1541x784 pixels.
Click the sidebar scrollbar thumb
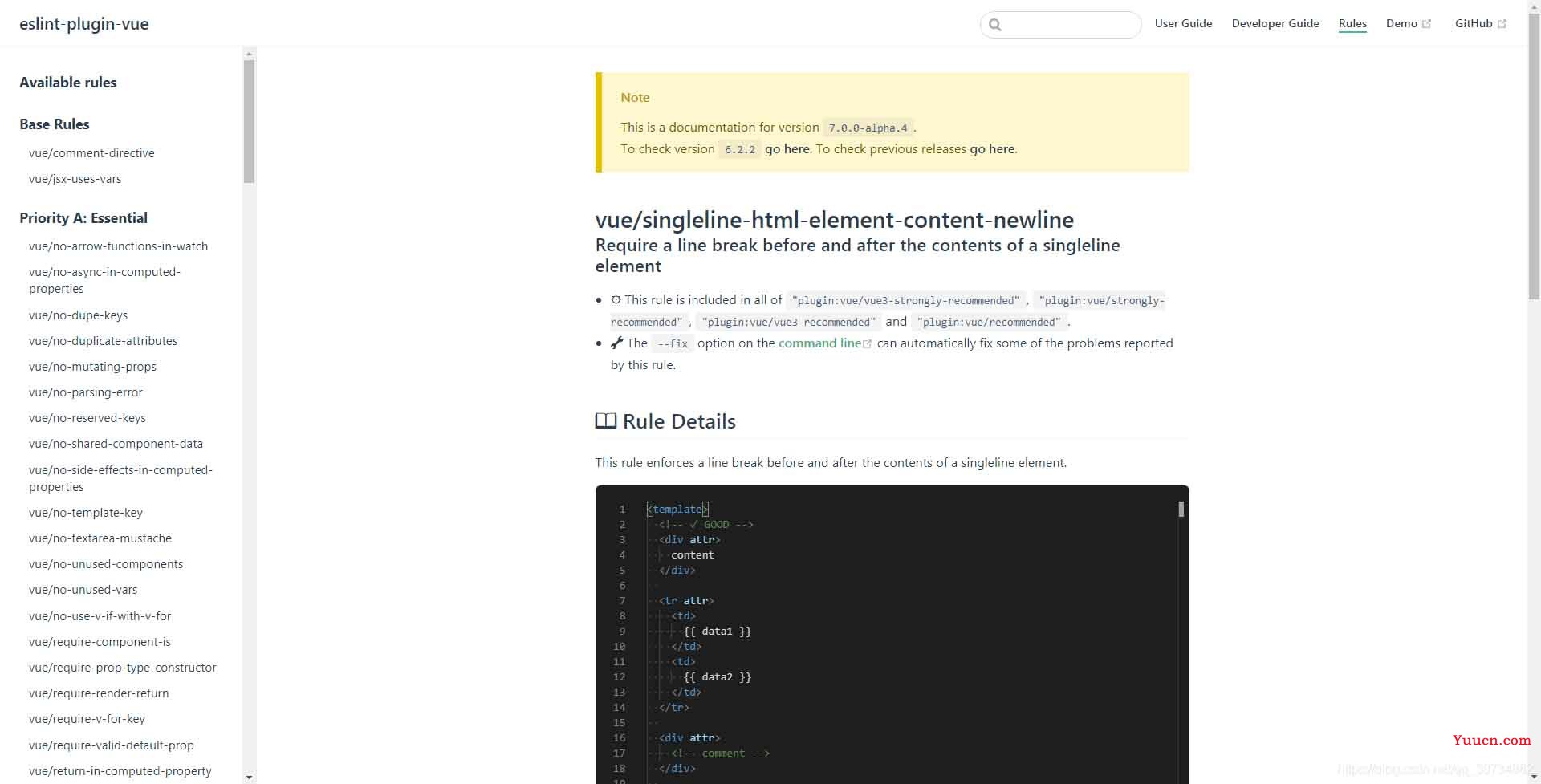249,122
